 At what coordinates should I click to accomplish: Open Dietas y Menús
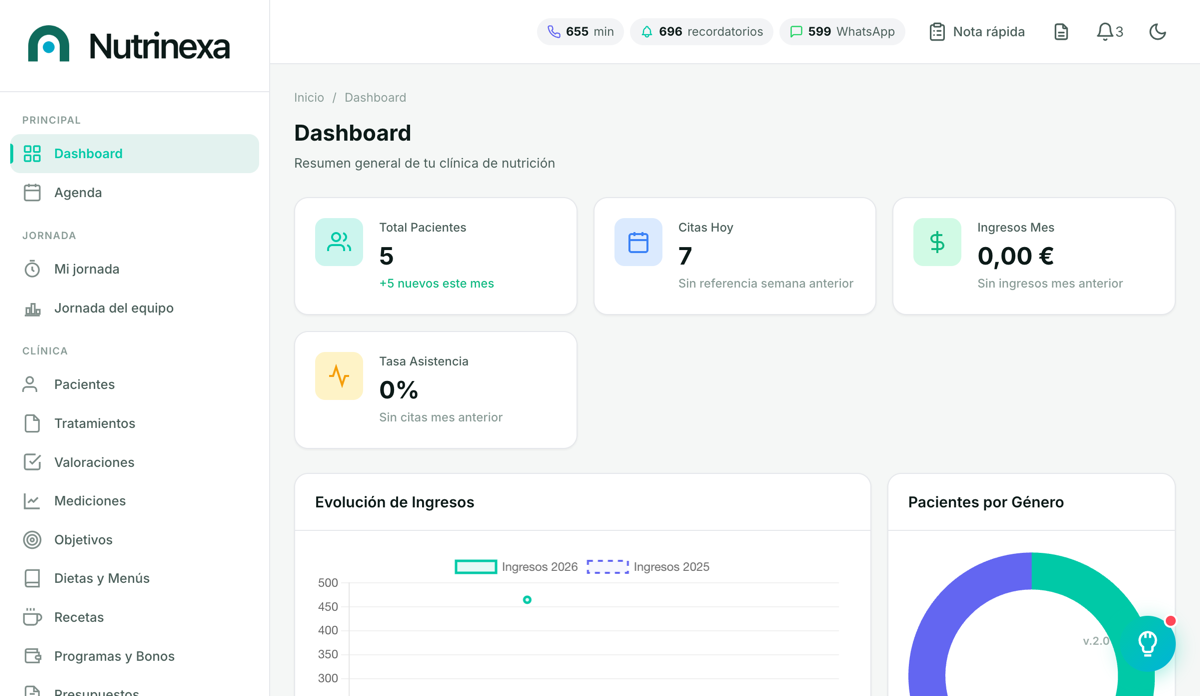click(x=135, y=578)
